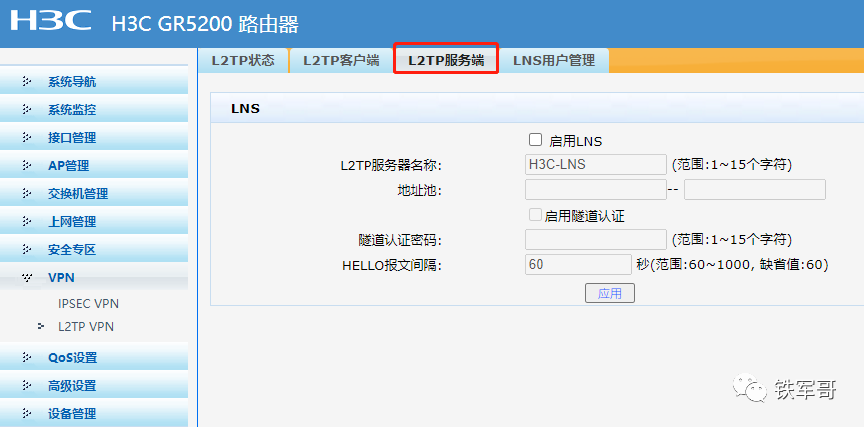Click arrow icon beside 交换机管理
Screen dimensions: 864x427
click(26, 193)
